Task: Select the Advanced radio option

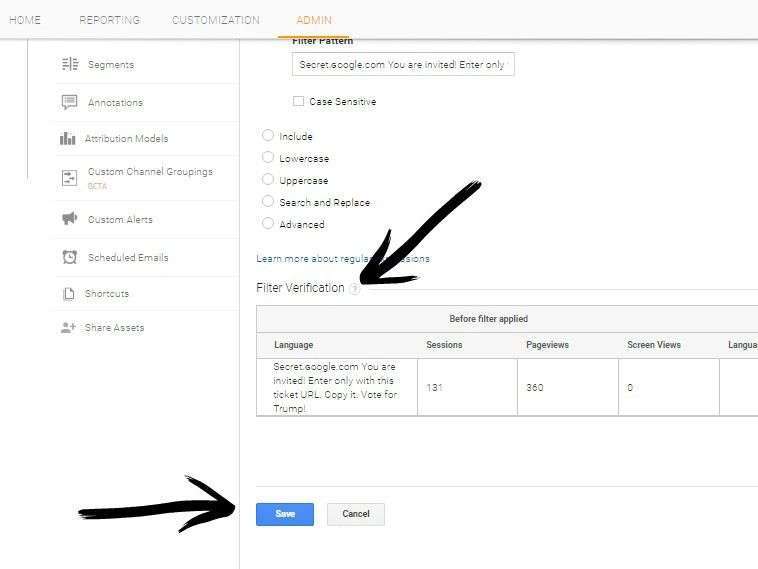Action: [x=267, y=223]
